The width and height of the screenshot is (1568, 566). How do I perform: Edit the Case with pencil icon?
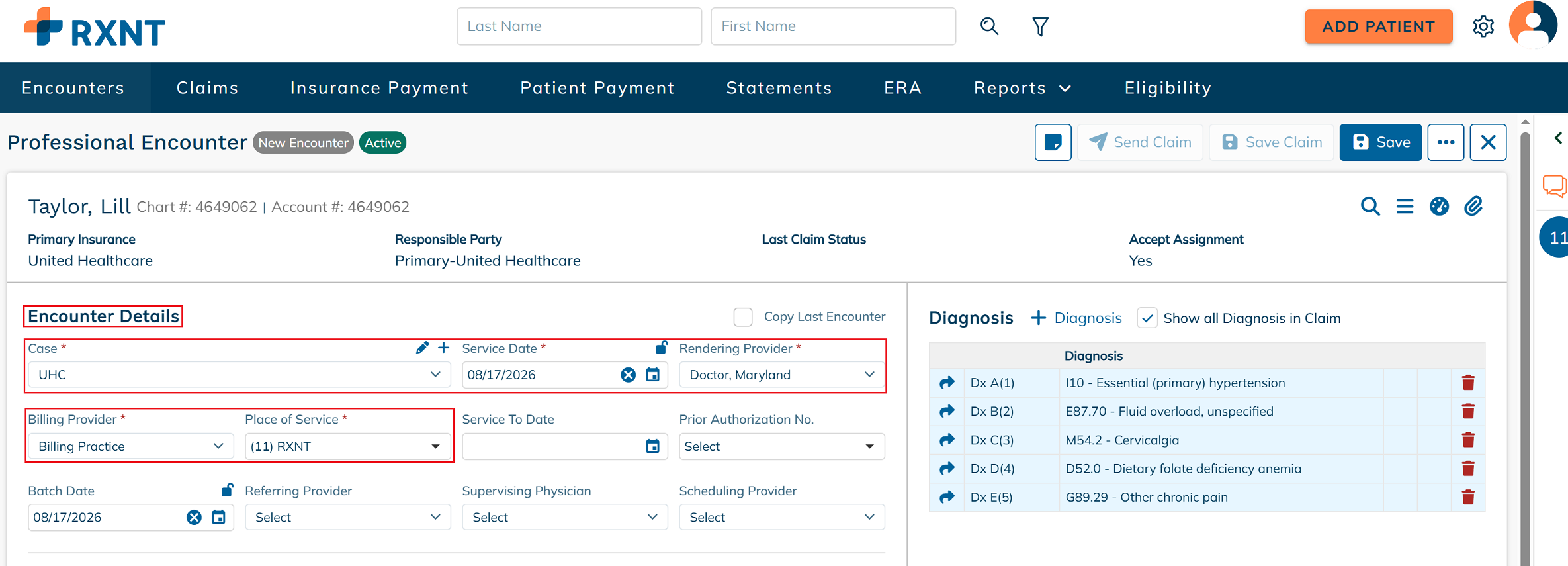click(x=422, y=348)
